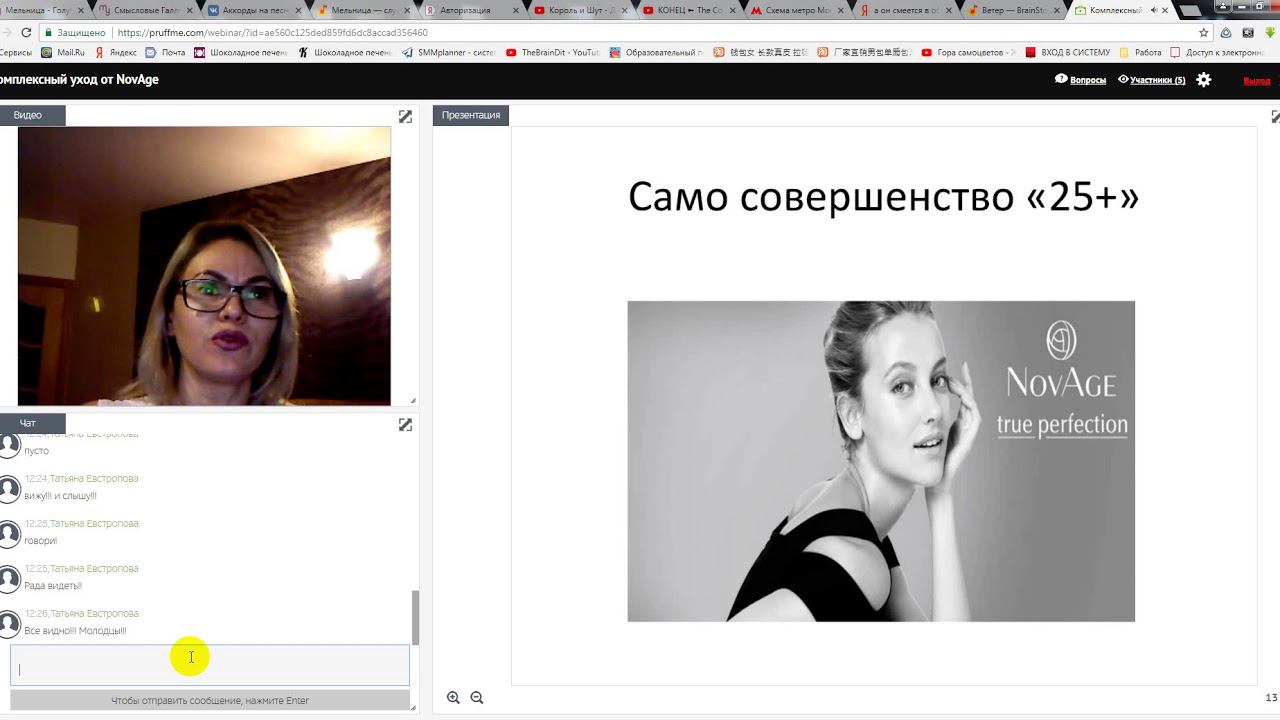Viewport: 1280px width, 720px height.
Task: Open the Почта bookmark
Action: (x=166, y=52)
